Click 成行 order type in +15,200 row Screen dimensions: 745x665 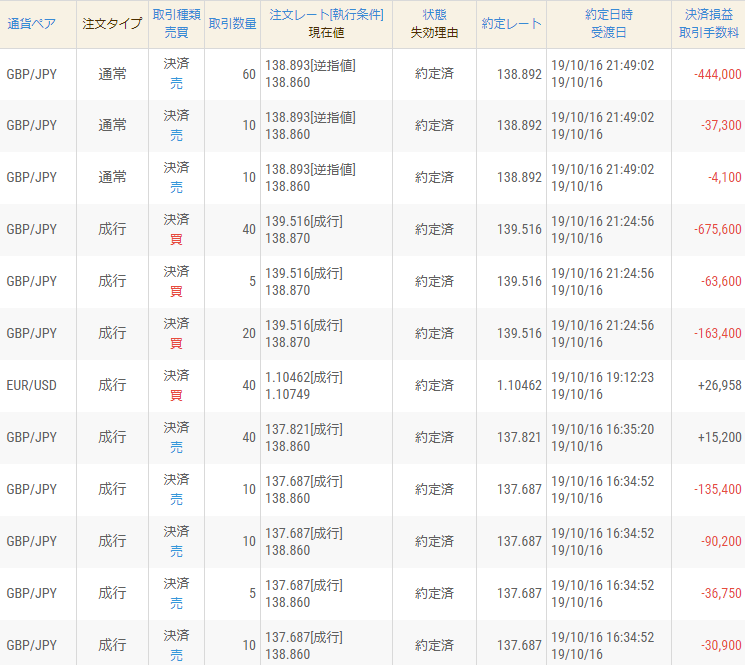[x=112, y=437]
